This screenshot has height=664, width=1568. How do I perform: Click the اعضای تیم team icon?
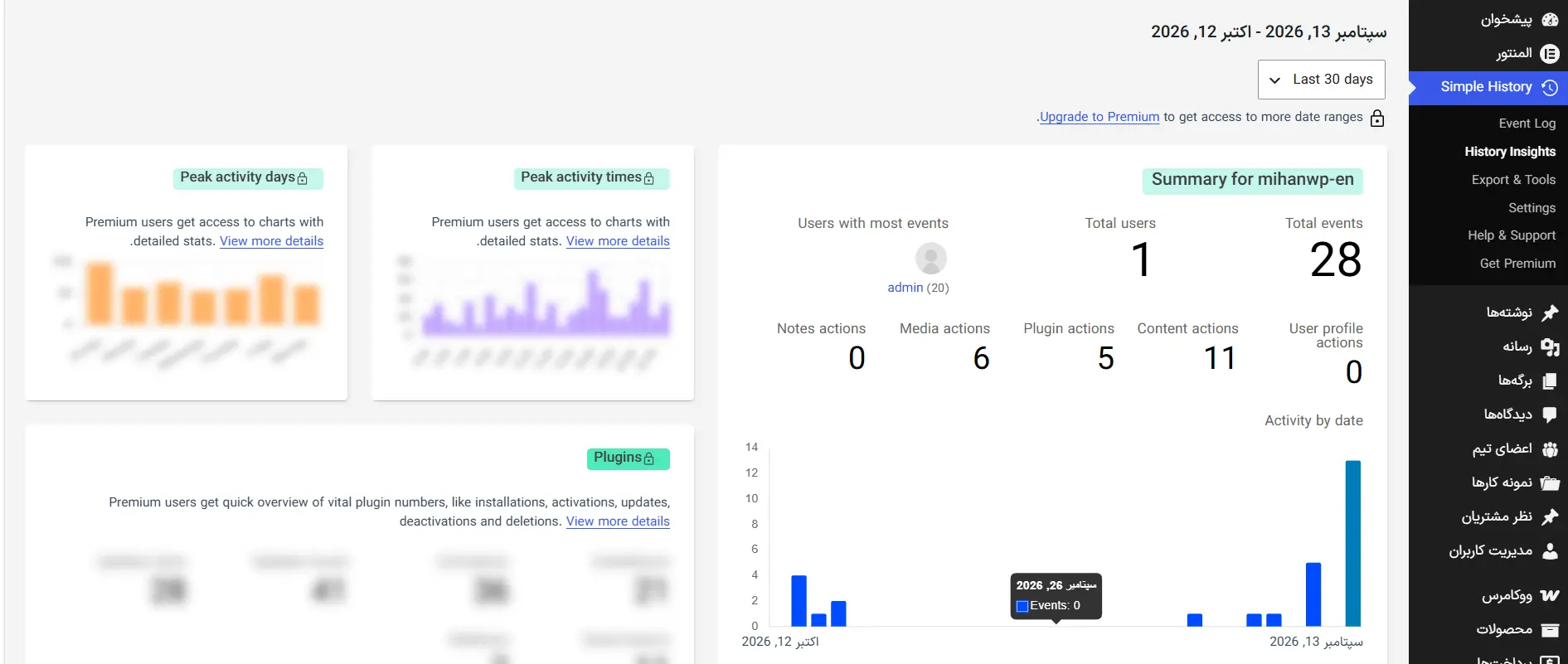(x=1549, y=448)
